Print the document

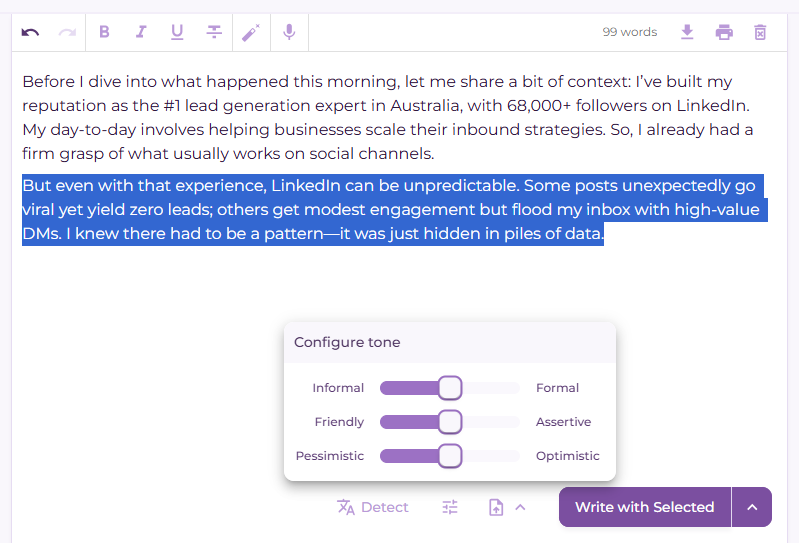pos(724,32)
